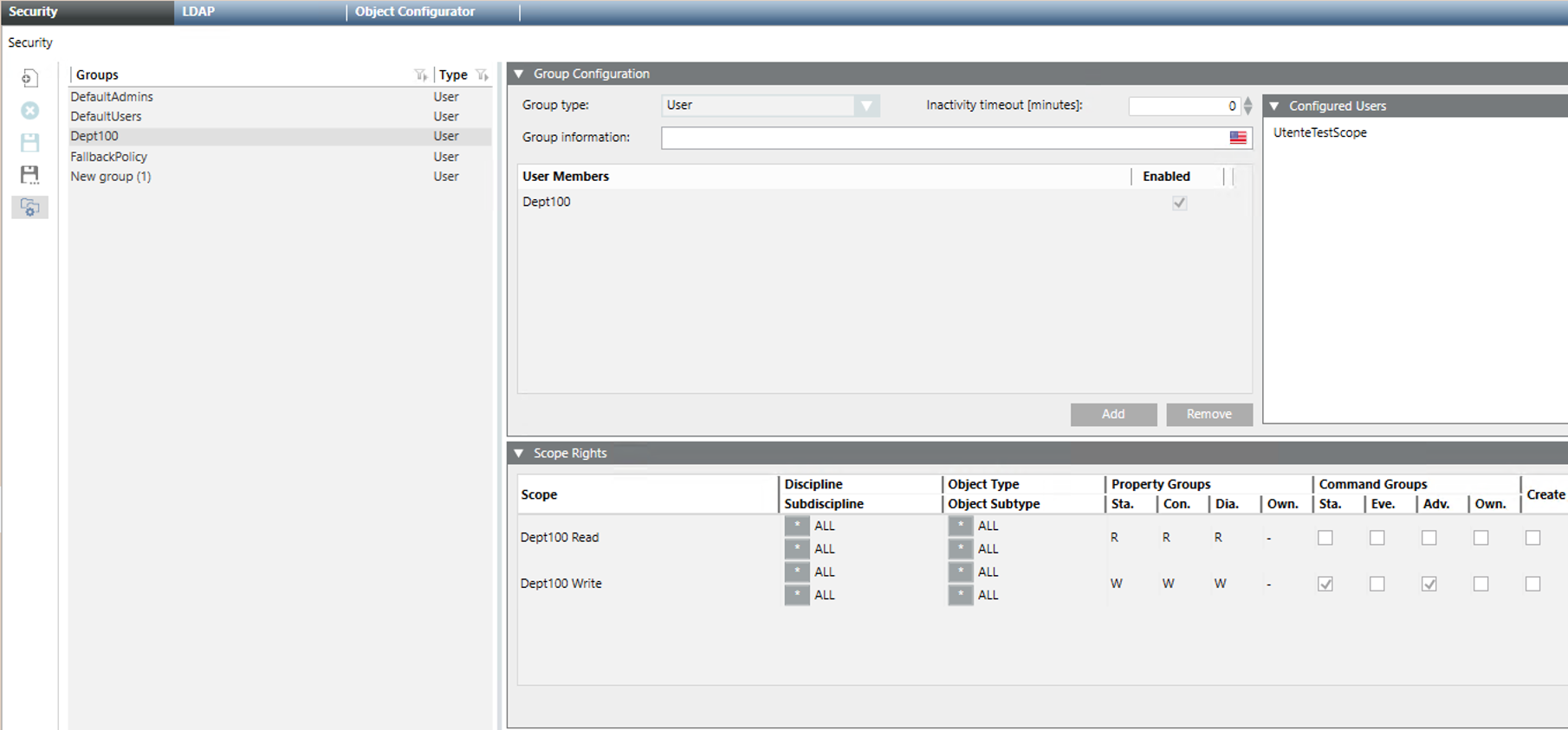Collapse the Scope Rights section
The image size is (1568, 730).
tap(519, 454)
